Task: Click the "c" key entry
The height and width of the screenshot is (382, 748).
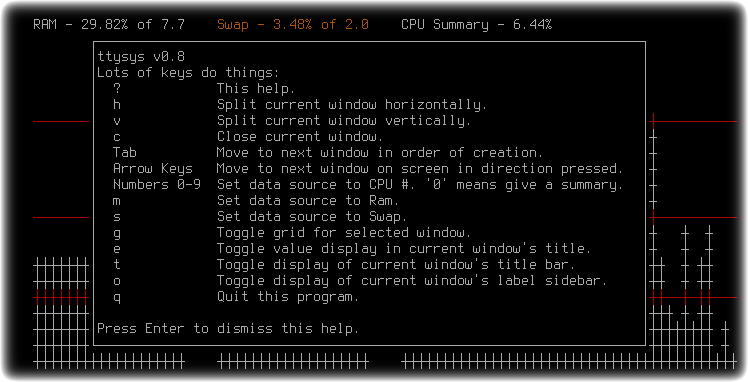Action: 117,137
